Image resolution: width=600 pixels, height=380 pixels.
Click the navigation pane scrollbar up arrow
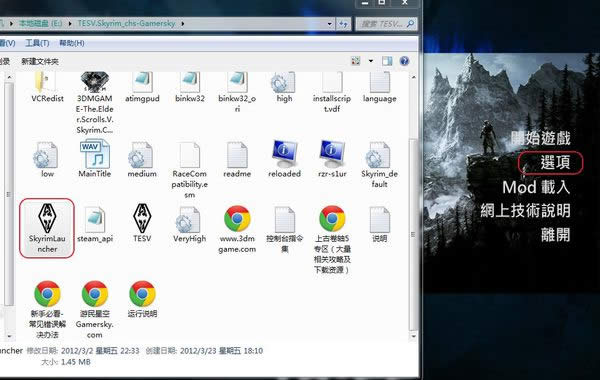[9, 77]
